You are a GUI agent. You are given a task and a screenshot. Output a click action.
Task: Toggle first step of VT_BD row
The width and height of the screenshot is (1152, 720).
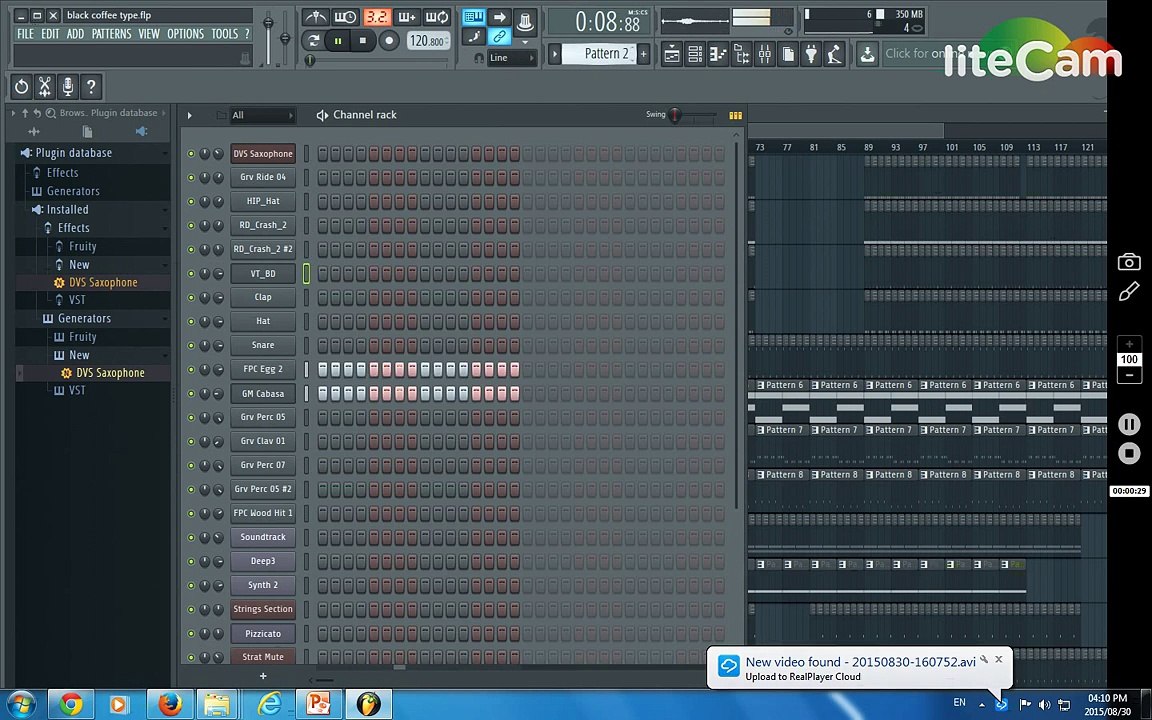[323, 273]
